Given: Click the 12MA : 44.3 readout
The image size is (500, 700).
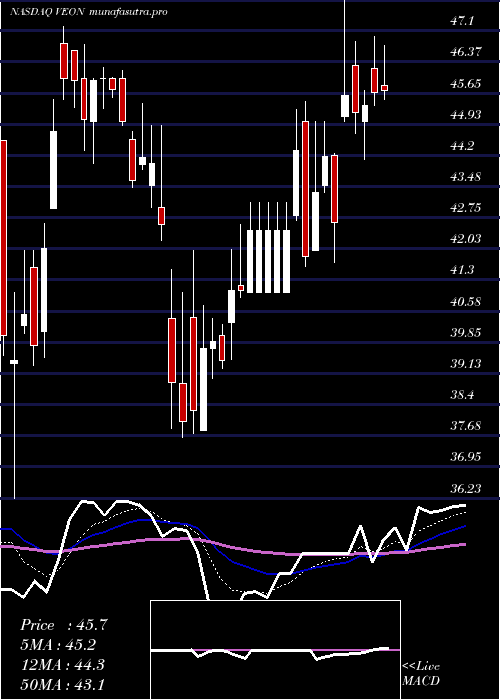Looking at the screenshot, I should coord(63,665).
